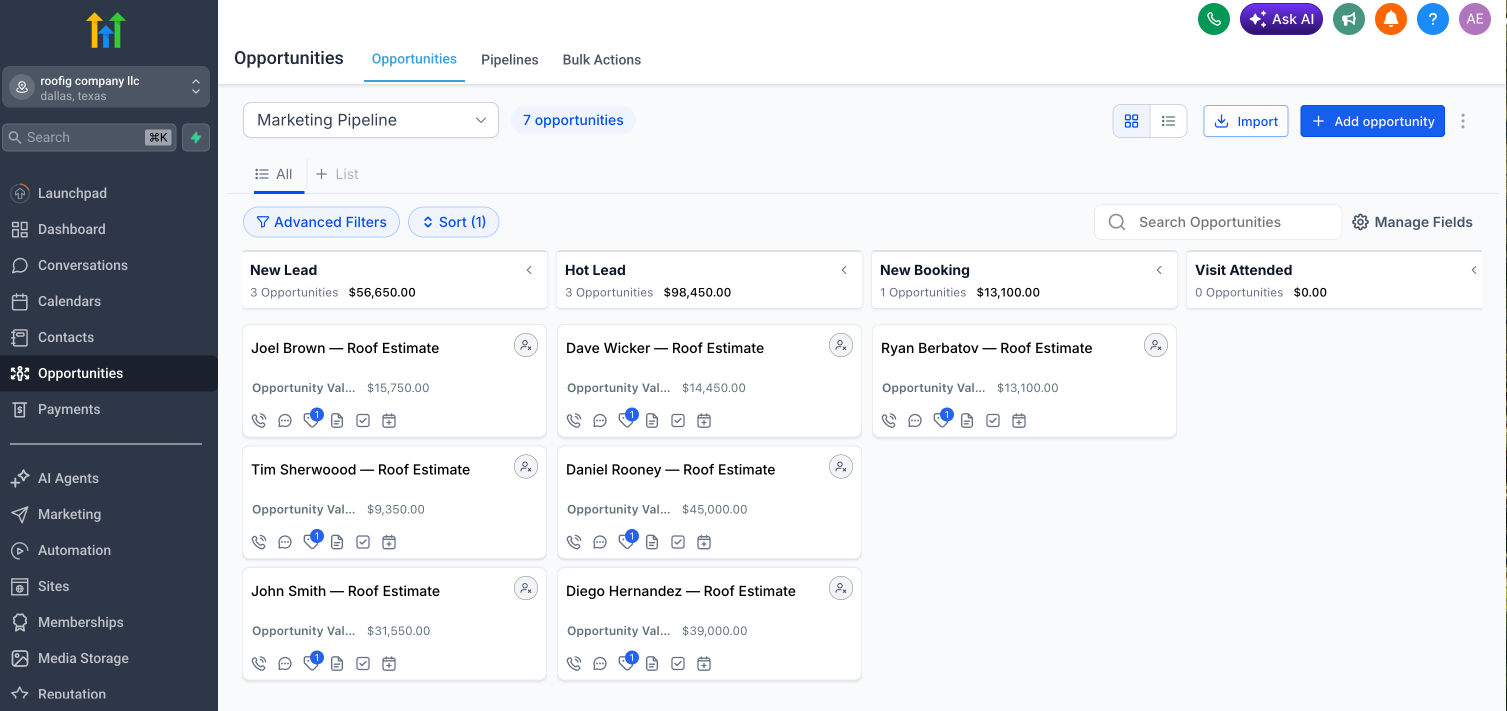Switch opportunities to list view

click(x=1168, y=121)
